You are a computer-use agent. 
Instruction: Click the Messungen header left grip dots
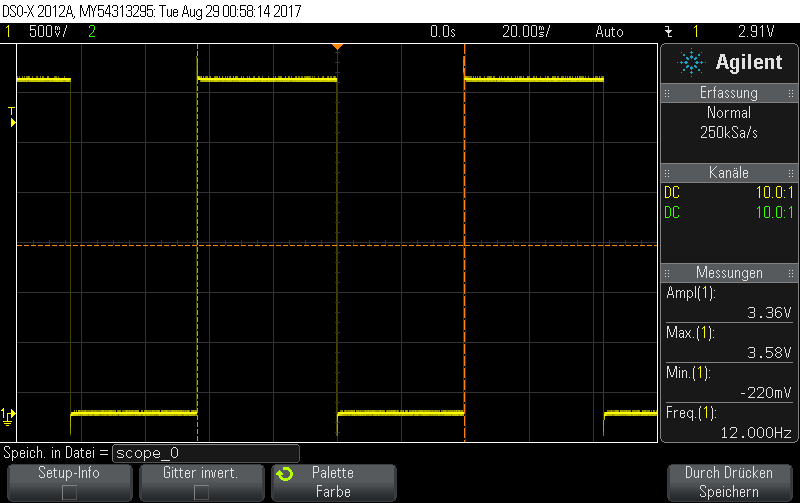tap(667, 273)
